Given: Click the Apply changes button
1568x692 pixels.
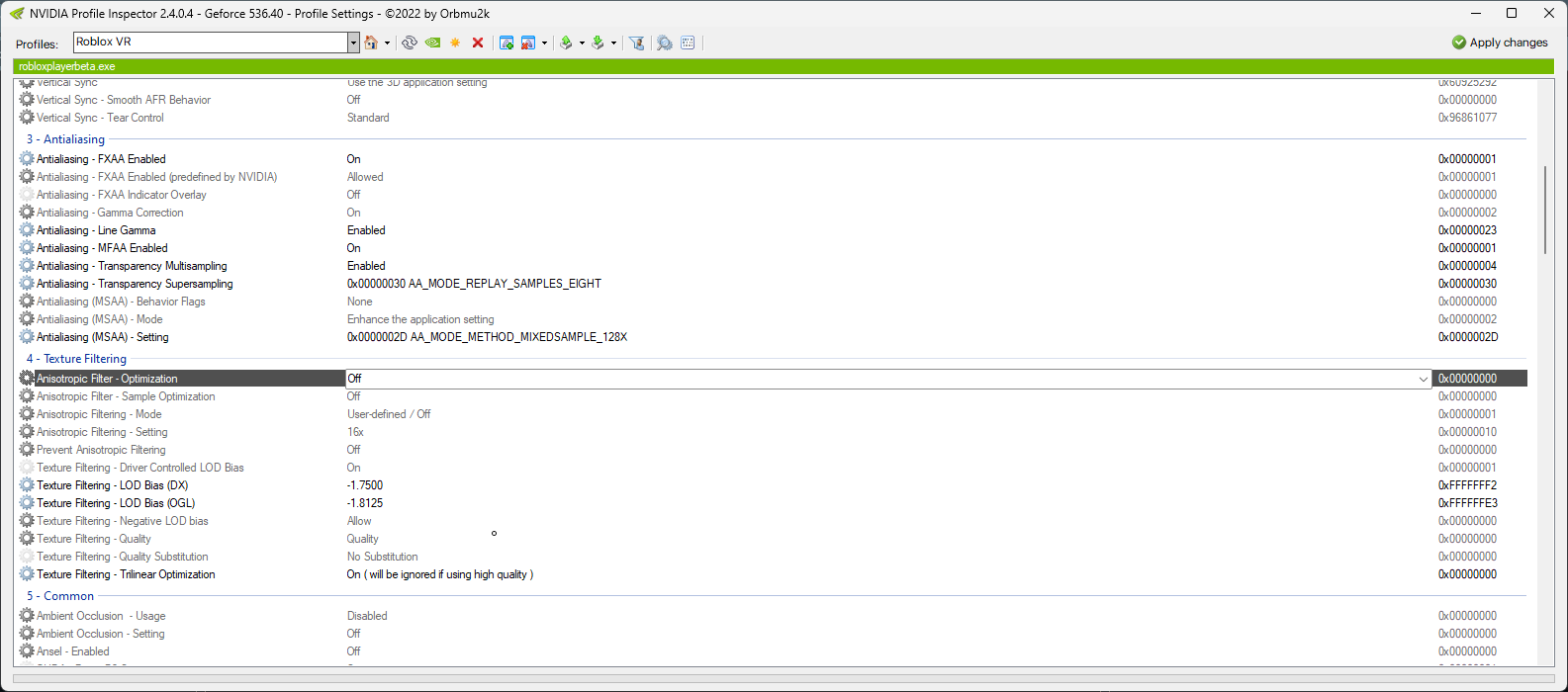Looking at the screenshot, I should [1500, 43].
